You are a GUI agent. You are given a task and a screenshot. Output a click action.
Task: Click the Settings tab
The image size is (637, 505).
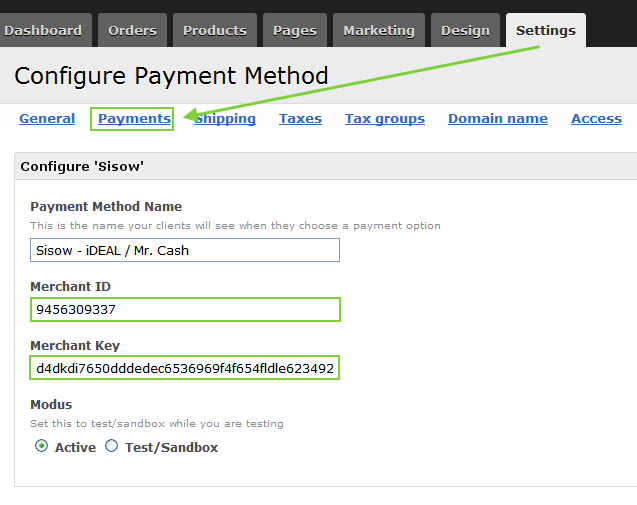(x=546, y=30)
